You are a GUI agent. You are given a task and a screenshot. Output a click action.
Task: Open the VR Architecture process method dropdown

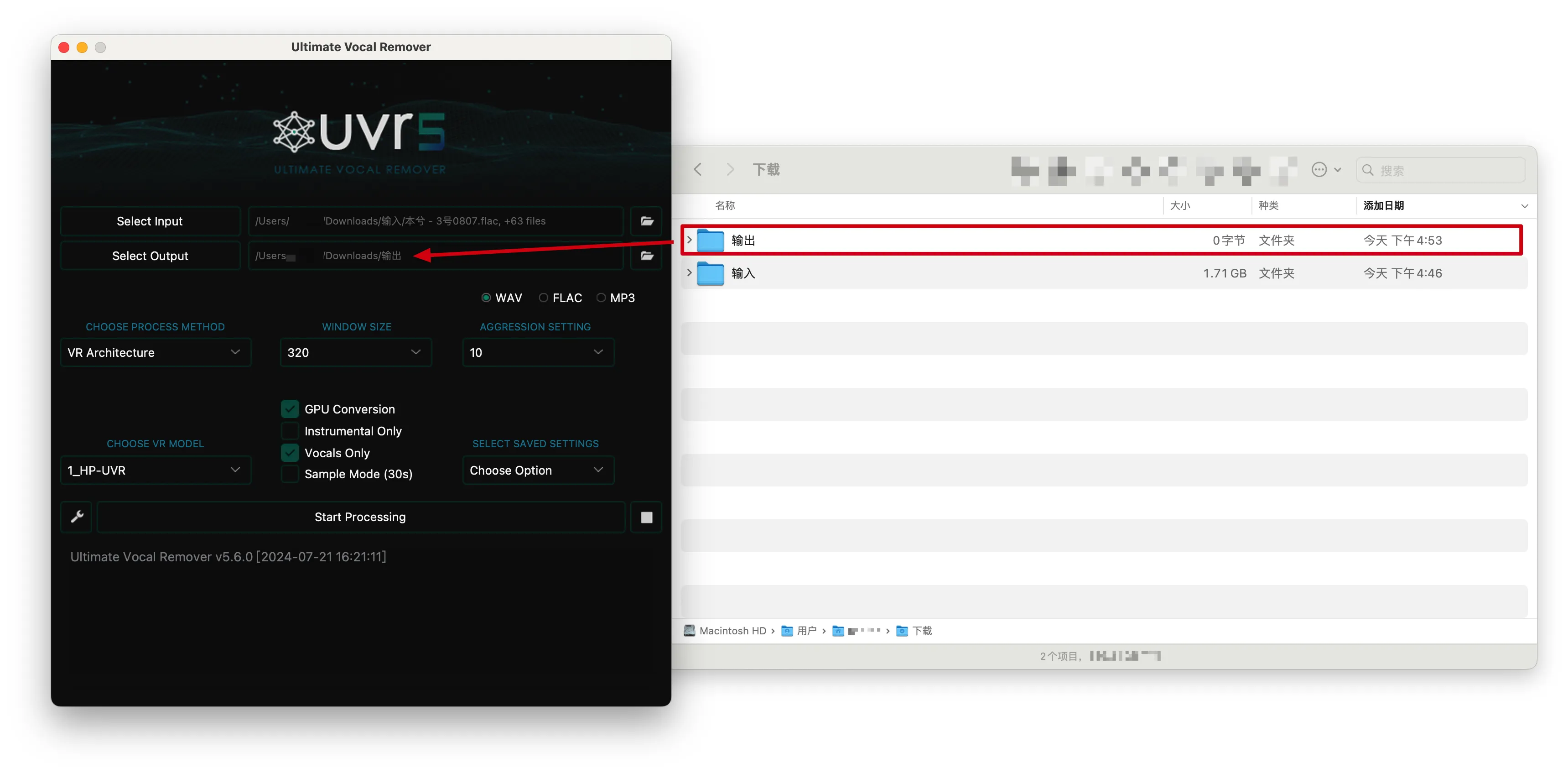[x=156, y=353]
